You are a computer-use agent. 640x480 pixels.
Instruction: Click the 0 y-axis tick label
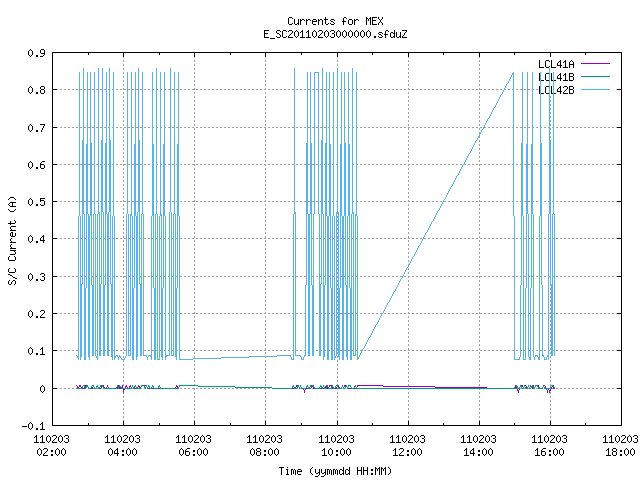(x=42, y=389)
